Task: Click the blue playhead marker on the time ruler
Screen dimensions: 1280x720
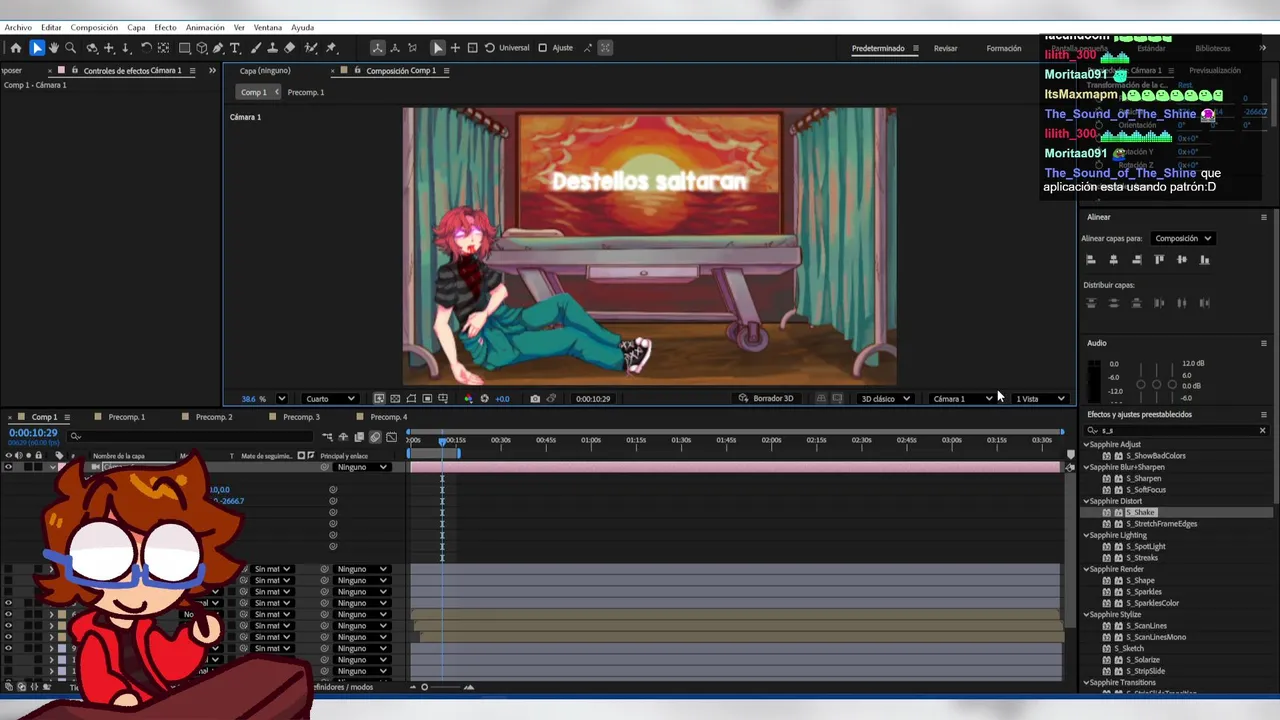Action: click(442, 440)
